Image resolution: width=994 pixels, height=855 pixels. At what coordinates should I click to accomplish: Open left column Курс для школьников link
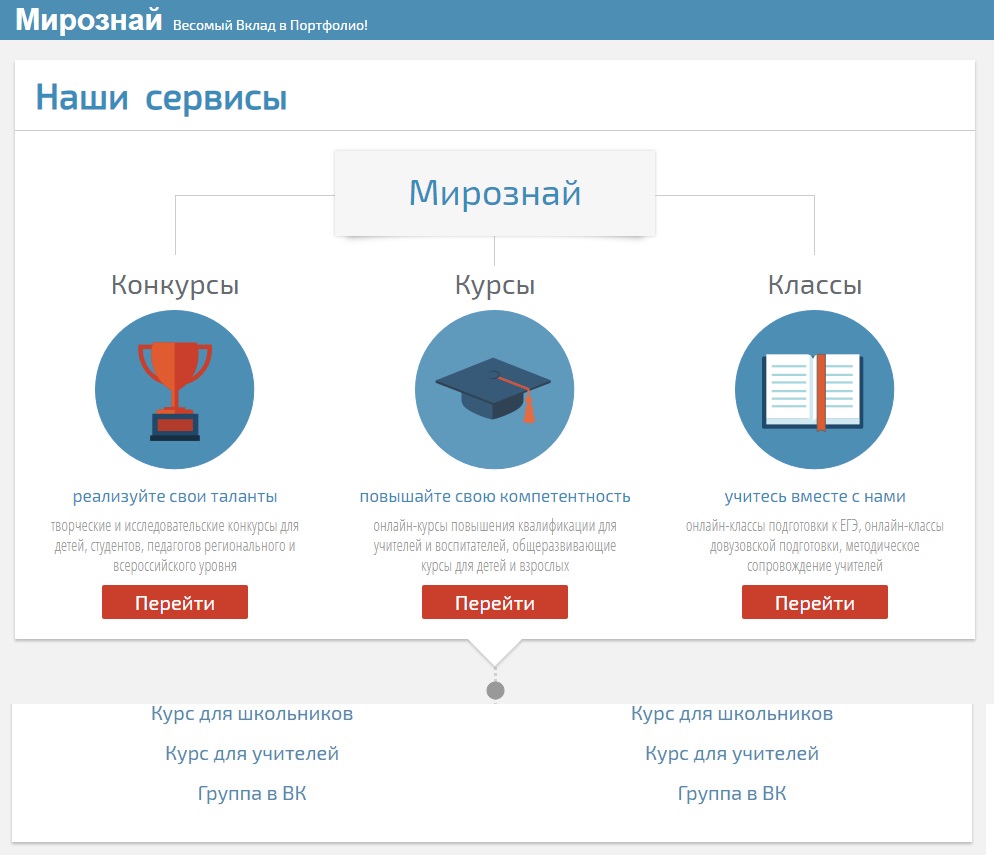click(x=252, y=714)
